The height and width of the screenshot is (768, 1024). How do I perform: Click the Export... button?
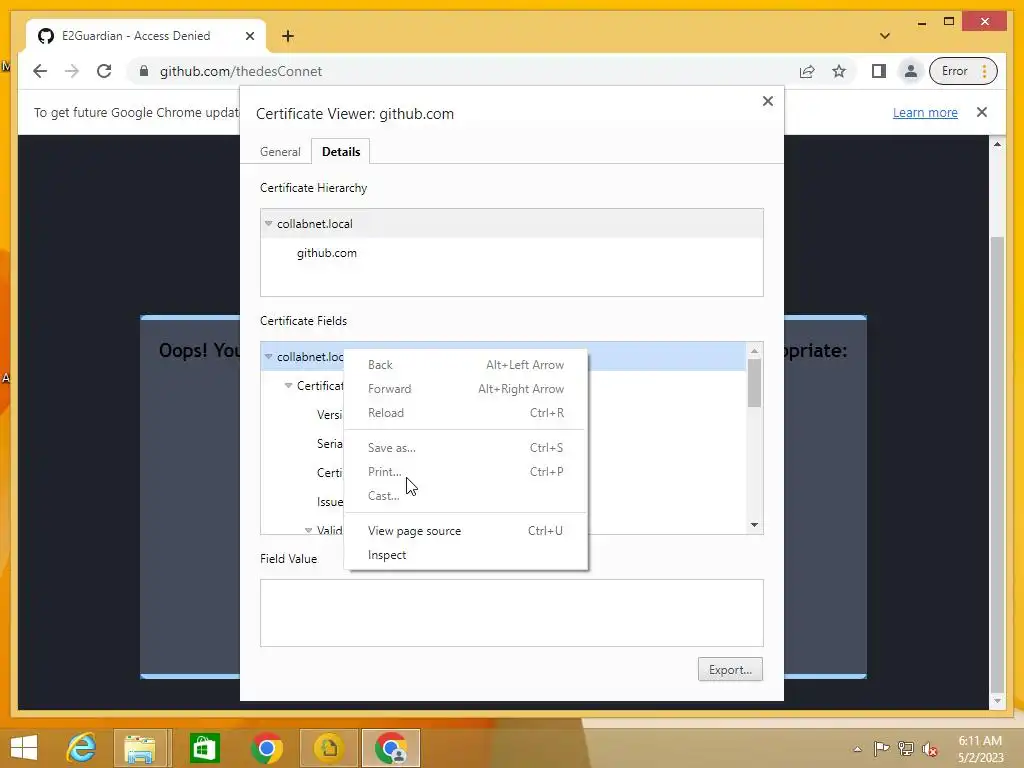[730, 669]
